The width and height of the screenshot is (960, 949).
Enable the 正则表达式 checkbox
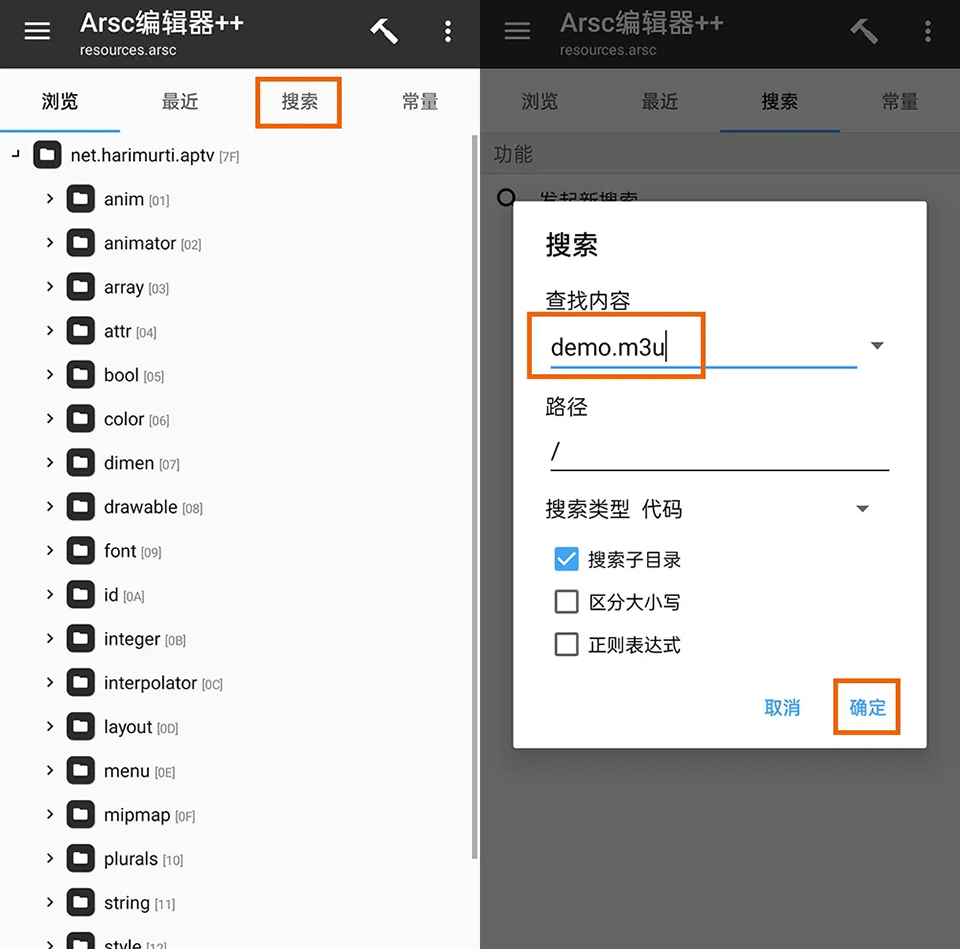click(567, 645)
